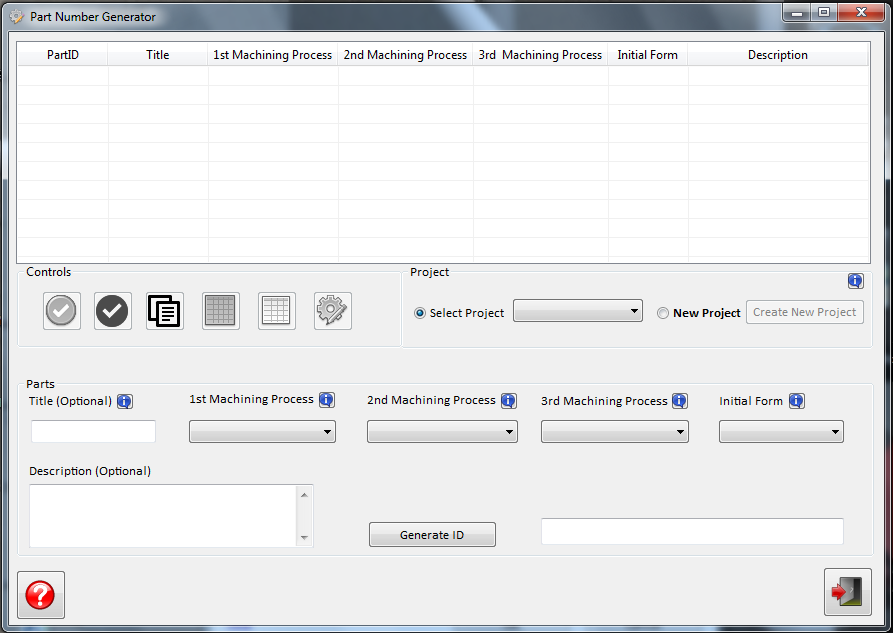Screen dimensions: 893x633
Task: Enable the New Project radio button
Action: [x=662, y=312]
